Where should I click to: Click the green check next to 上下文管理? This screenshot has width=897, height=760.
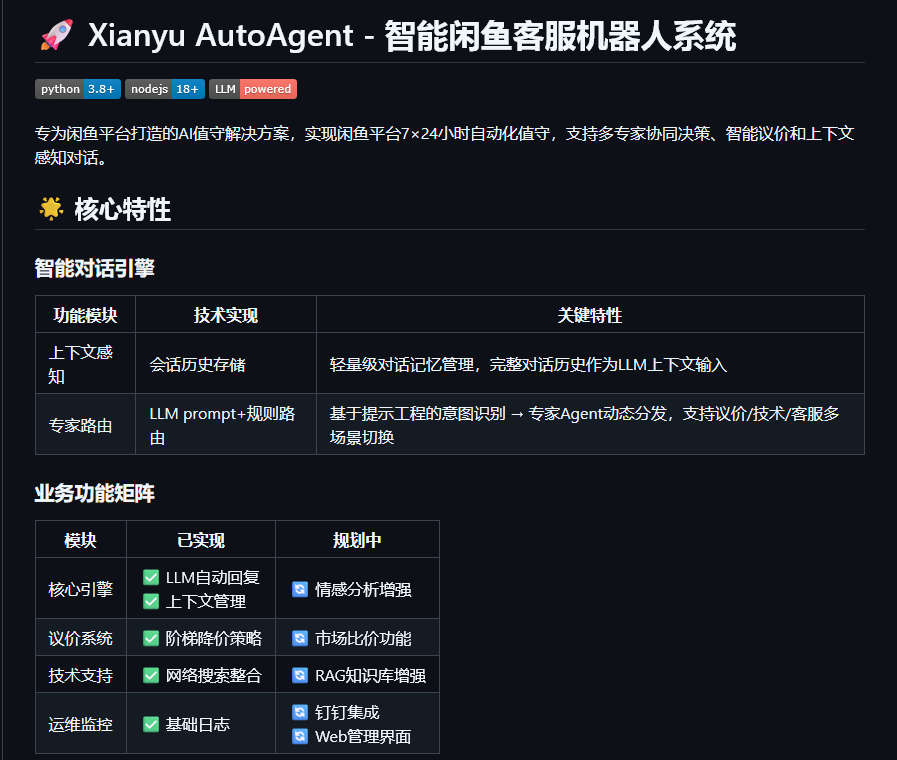pos(151,602)
